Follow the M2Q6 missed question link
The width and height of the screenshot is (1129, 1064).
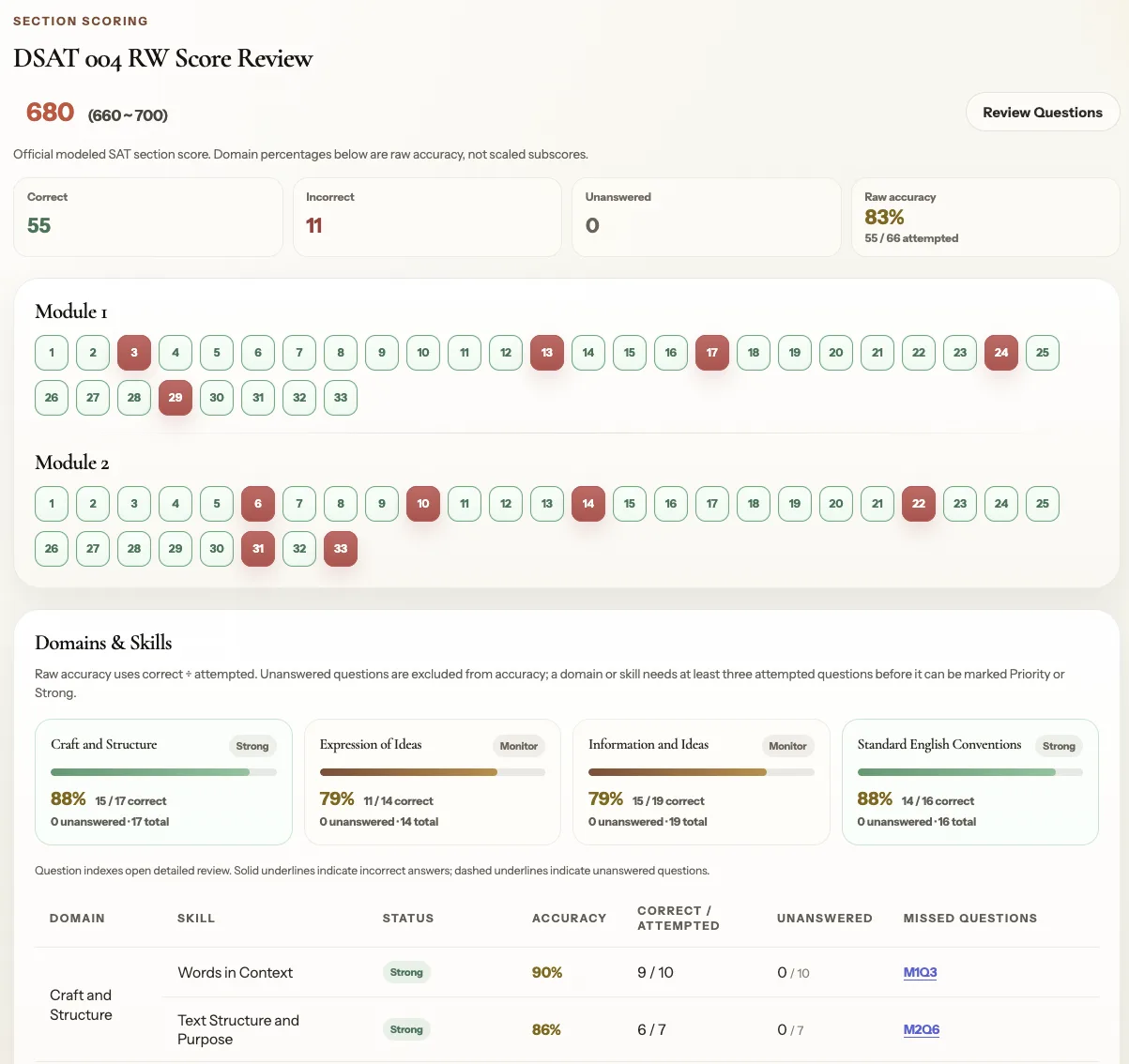point(922,1030)
